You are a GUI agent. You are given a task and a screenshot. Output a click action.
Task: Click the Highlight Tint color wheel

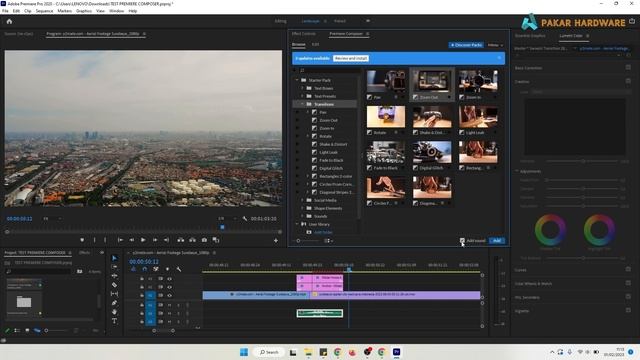tap(599, 230)
